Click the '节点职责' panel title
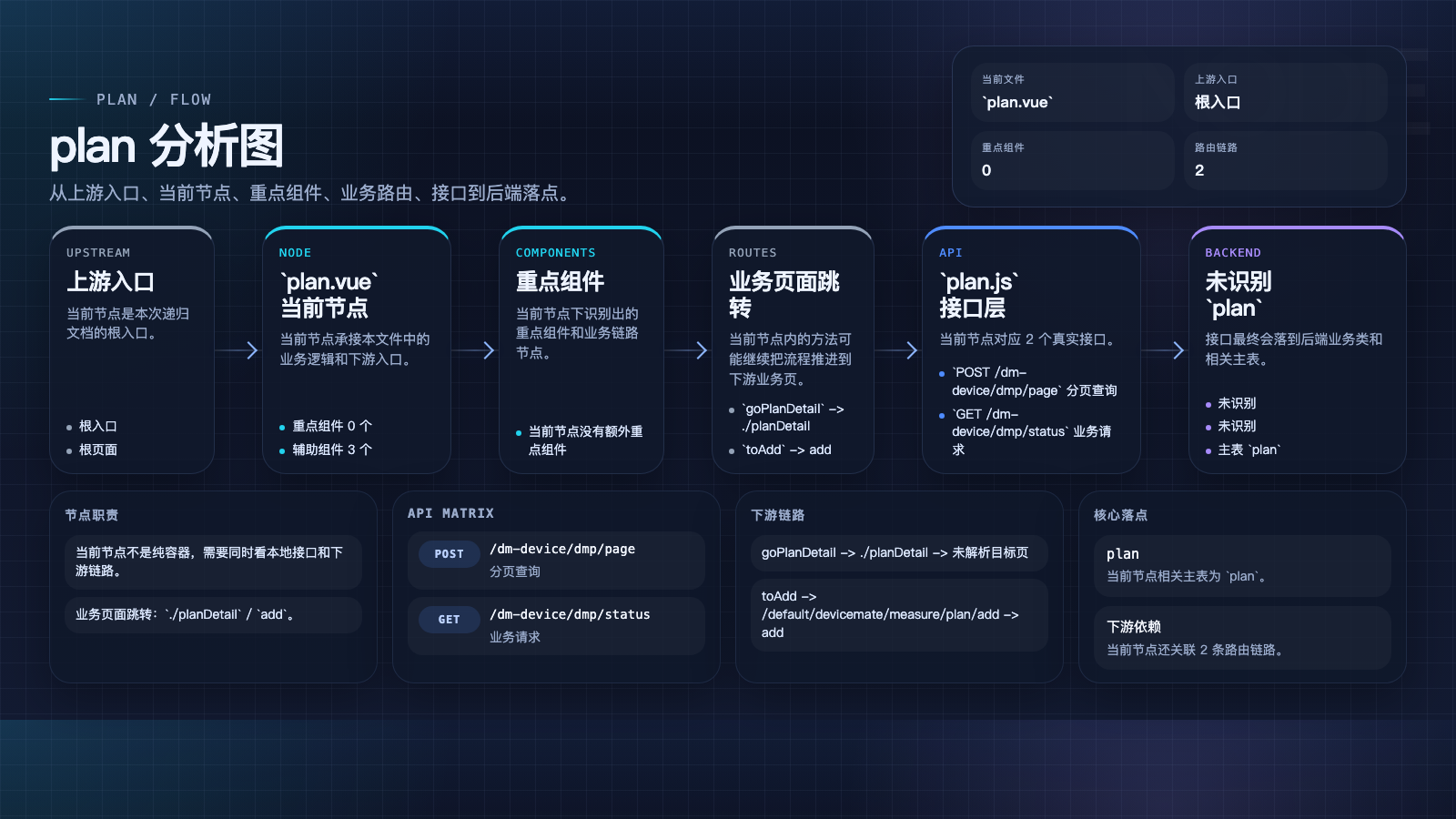The width and height of the screenshot is (1456, 819). (91, 515)
